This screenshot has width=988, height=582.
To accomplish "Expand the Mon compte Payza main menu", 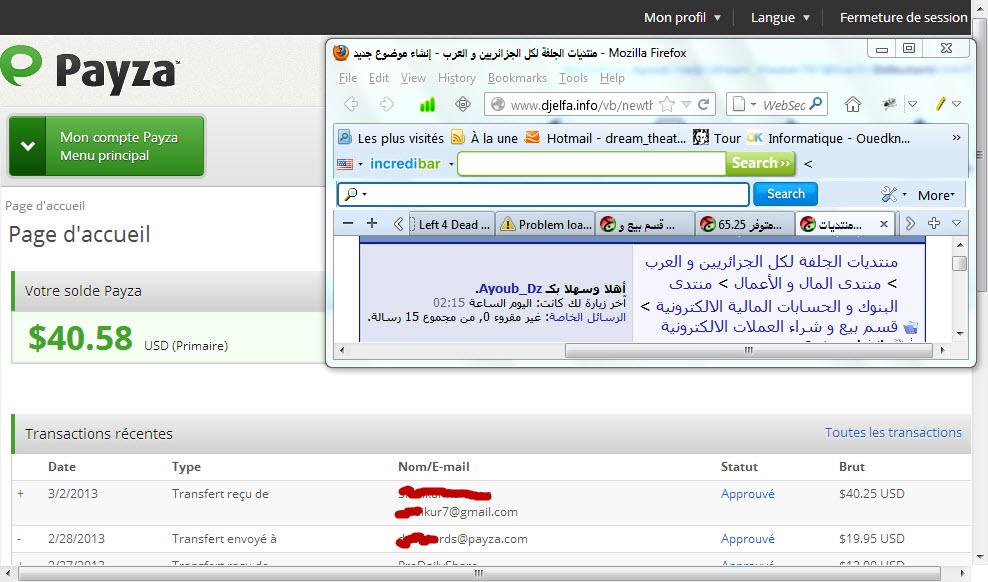I will (106, 146).
